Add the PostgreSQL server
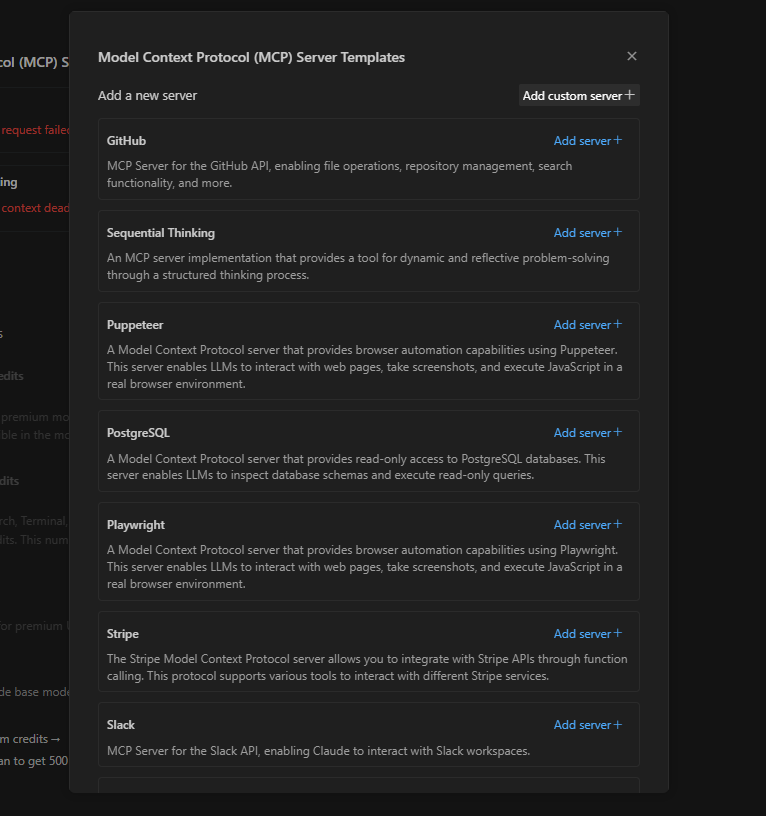The image size is (766, 816). (588, 432)
